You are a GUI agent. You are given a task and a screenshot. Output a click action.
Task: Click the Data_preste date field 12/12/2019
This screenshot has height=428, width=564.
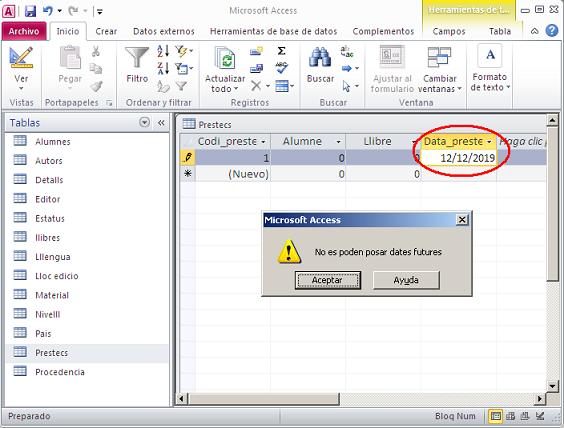pos(459,158)
